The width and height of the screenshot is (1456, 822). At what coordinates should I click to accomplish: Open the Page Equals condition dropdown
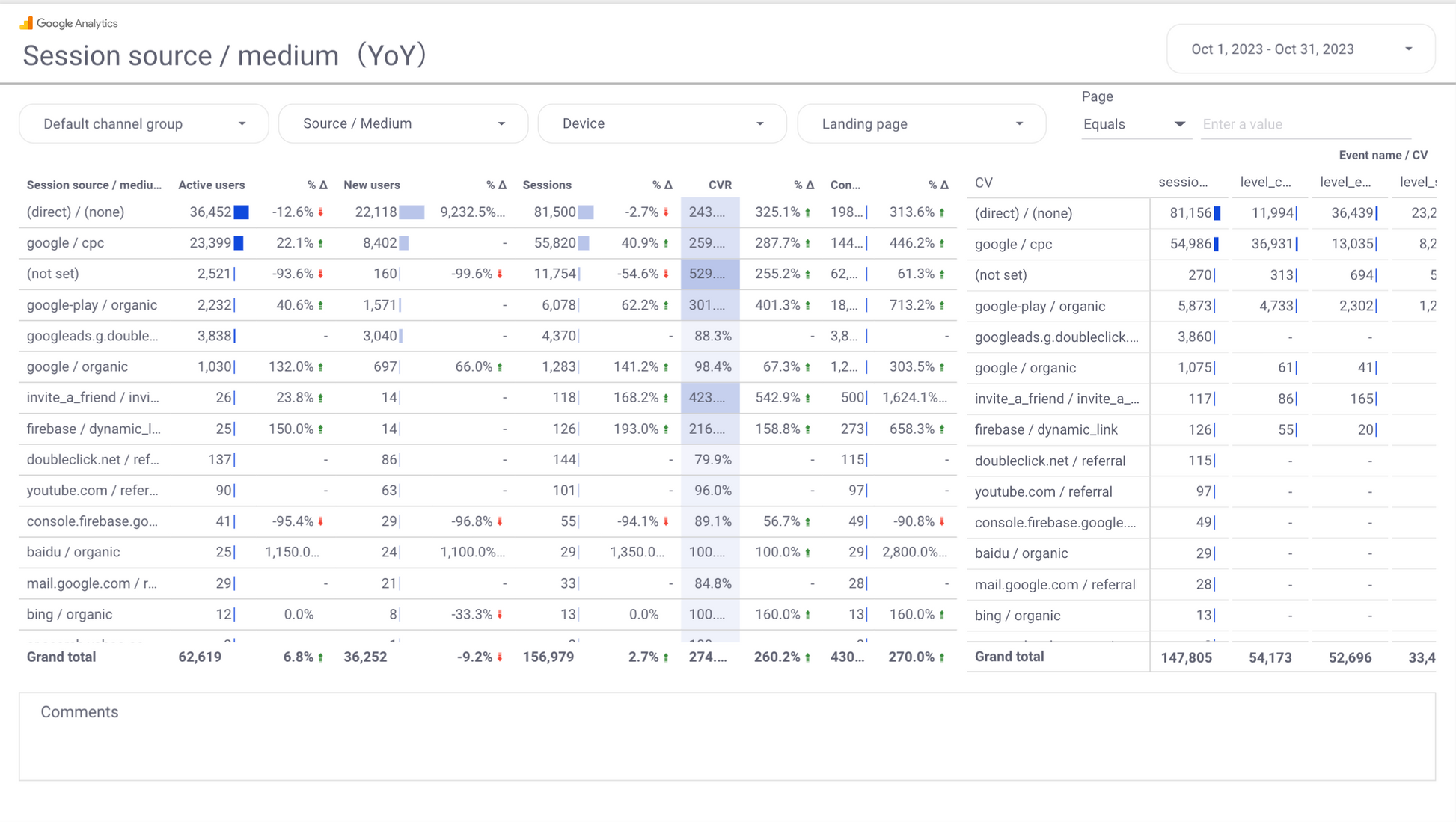pyautogui.click(x=1134, y=125)
